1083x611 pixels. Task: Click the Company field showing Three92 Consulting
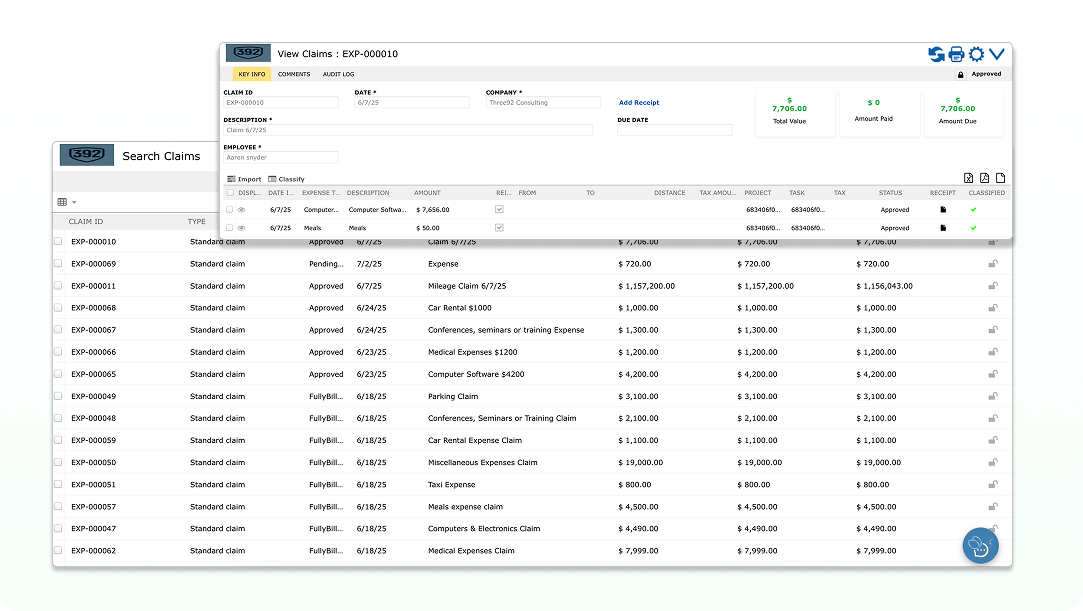[x=543, y=103]
